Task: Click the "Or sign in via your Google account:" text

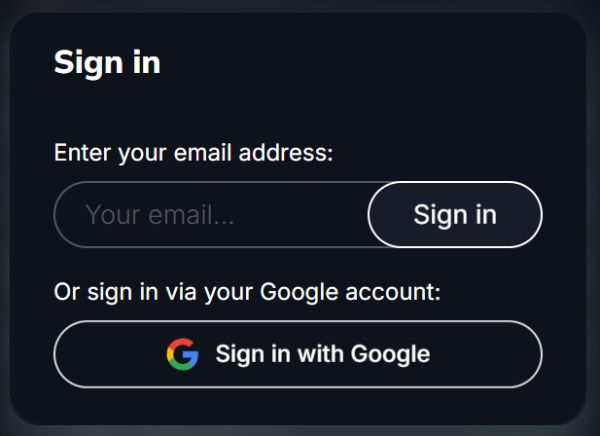Action: [247, 293]
